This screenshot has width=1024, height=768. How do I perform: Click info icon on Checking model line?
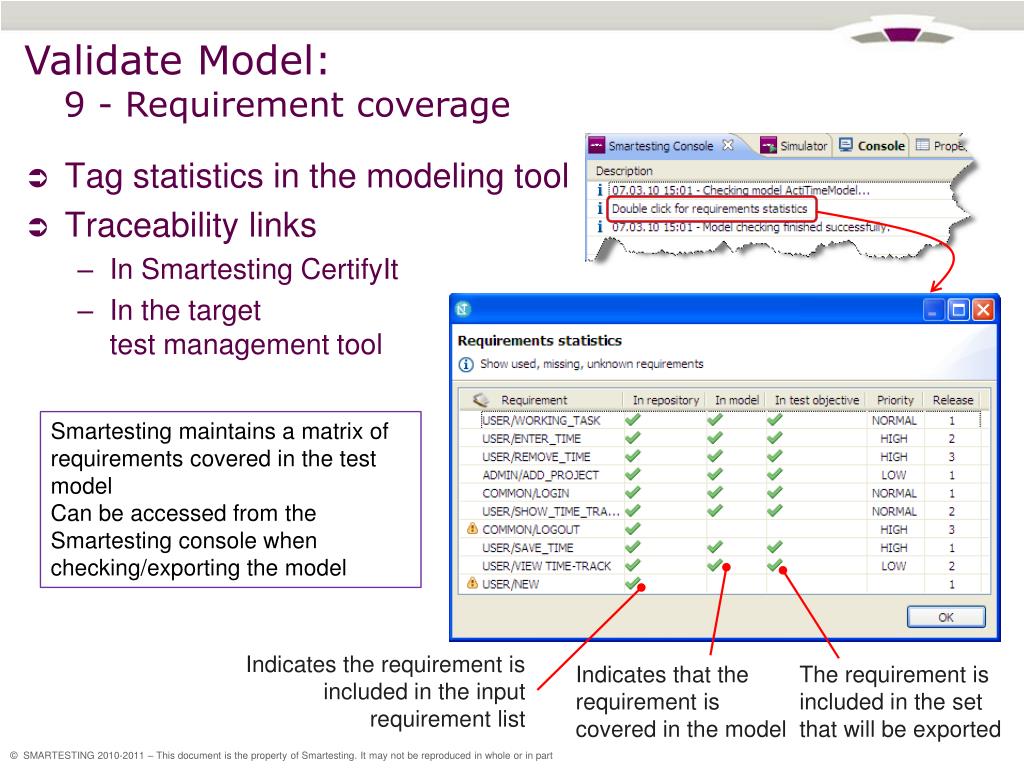[600, 191]
